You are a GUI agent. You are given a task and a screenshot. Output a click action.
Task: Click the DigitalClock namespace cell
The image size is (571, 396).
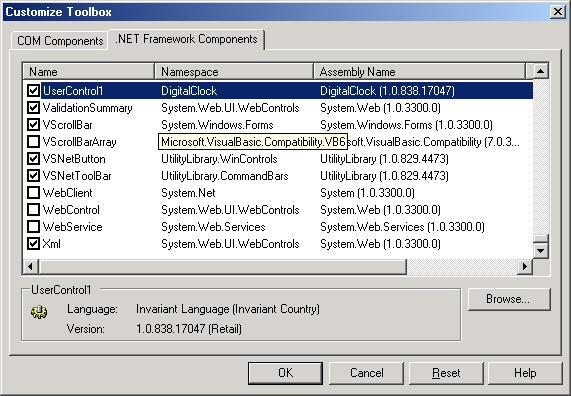tap(189, 91)
